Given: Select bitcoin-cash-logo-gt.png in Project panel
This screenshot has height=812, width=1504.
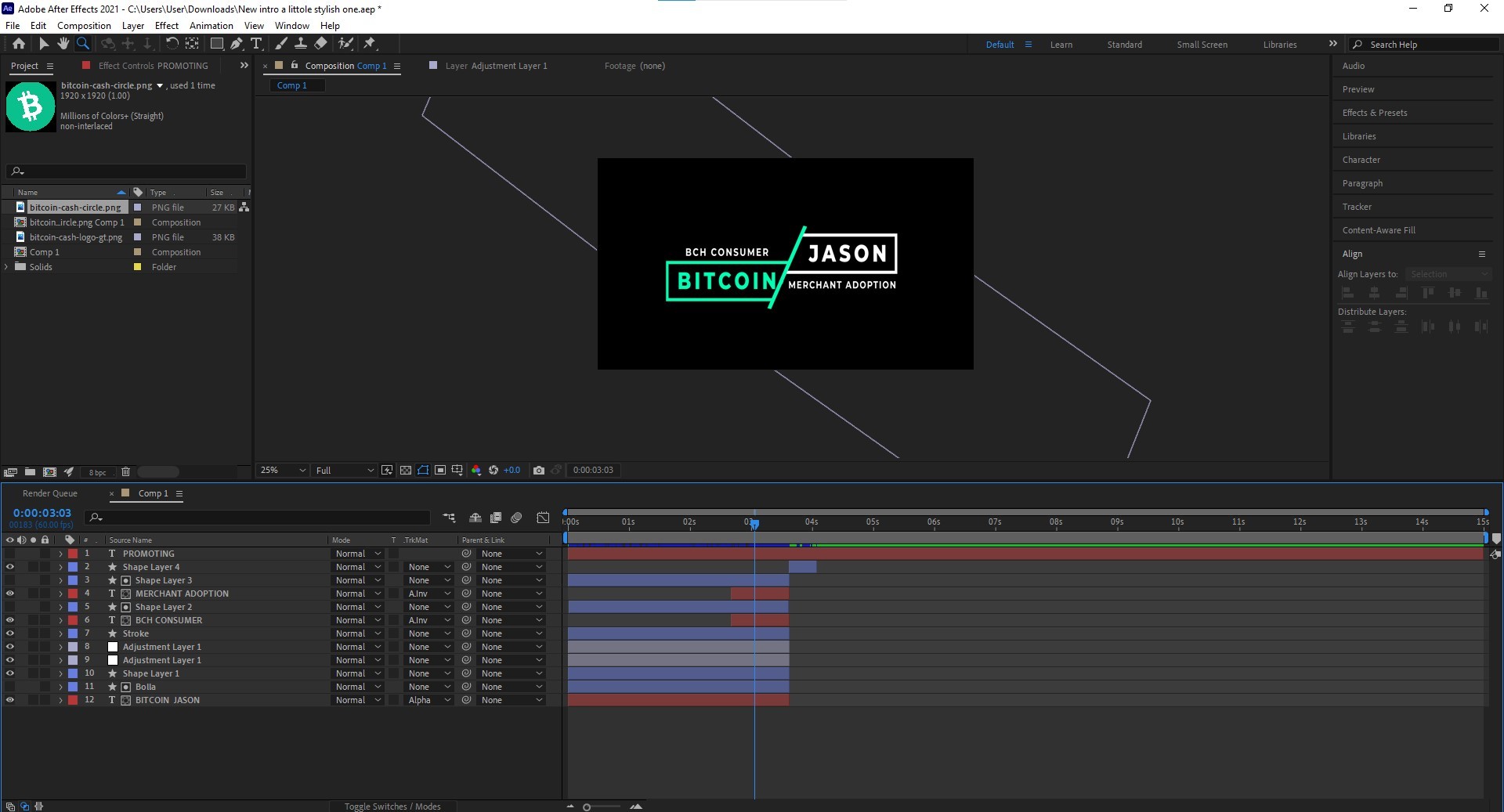Looking at the screenshot, I should click(76, 237).
